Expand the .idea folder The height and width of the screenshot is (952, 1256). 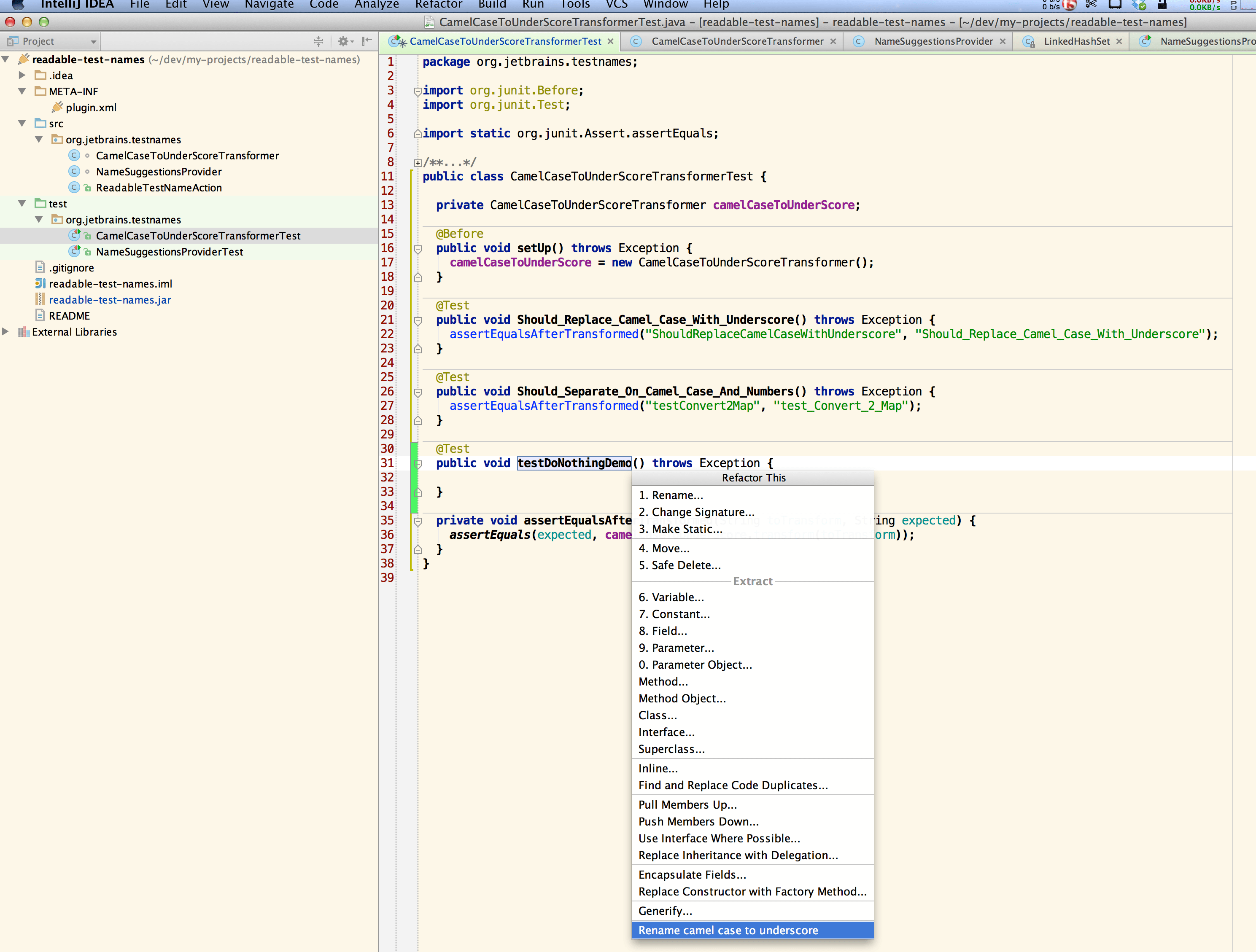(x=22, y=75)
